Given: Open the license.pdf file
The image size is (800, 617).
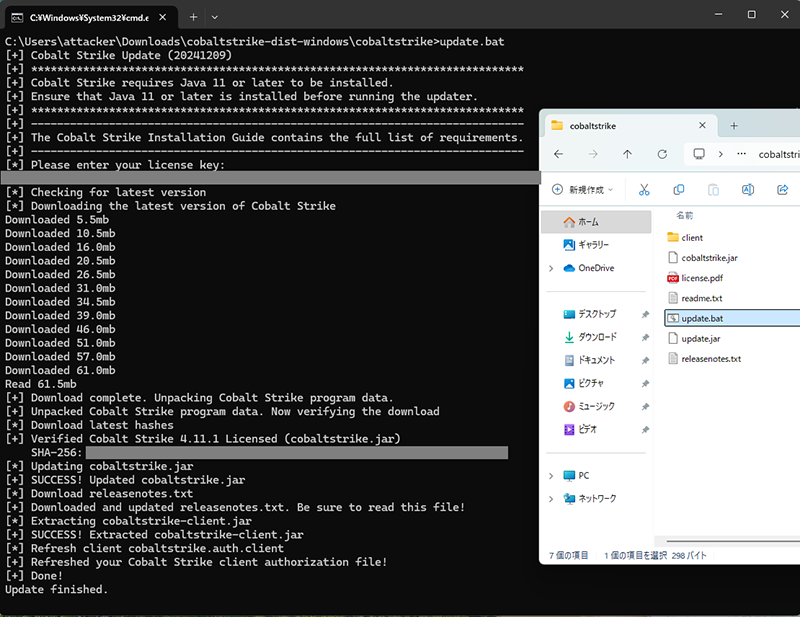Looking at the screenshot, I should point(701,278).
